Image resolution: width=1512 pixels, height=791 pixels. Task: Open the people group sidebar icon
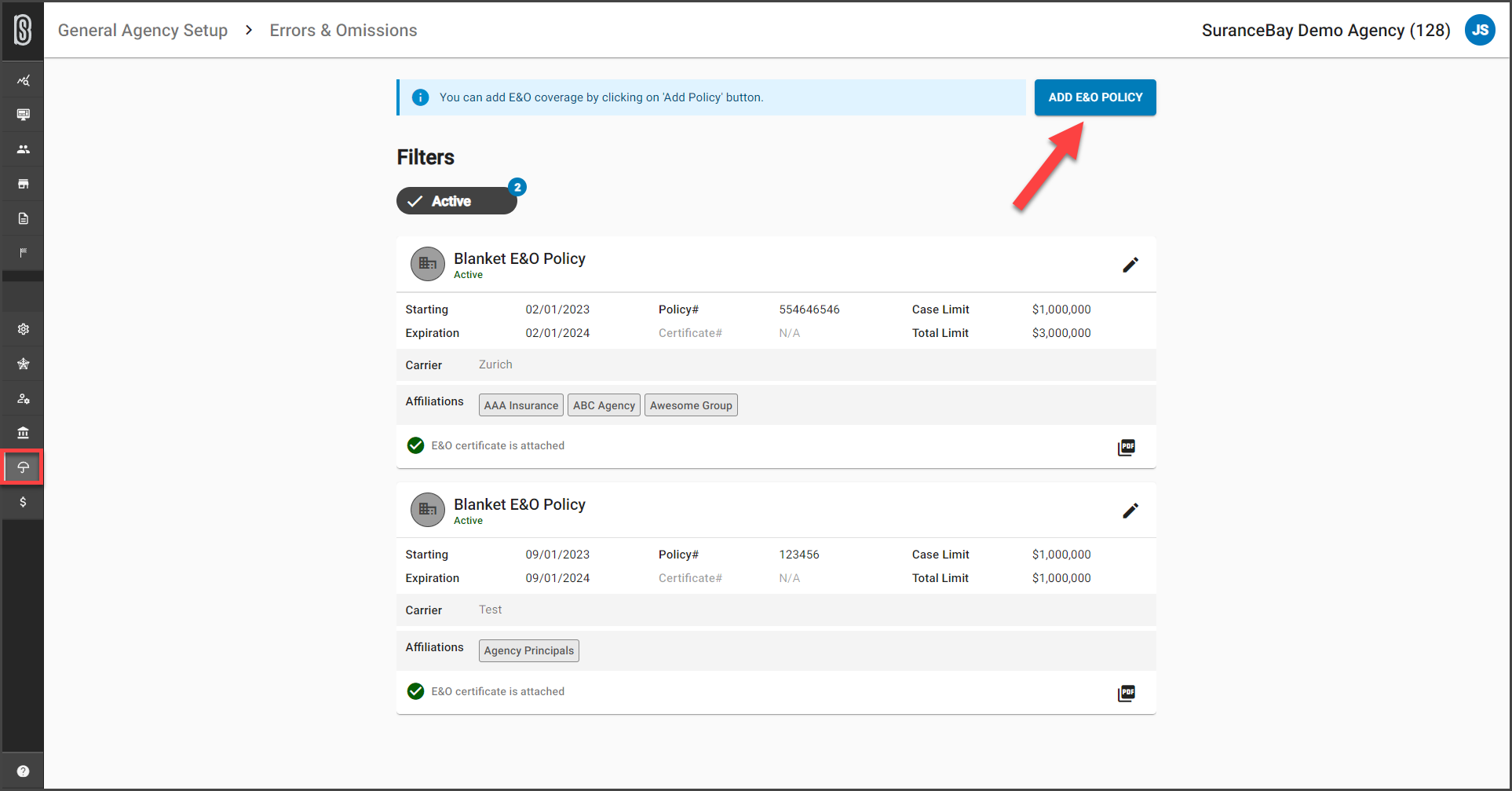[23, 149]
